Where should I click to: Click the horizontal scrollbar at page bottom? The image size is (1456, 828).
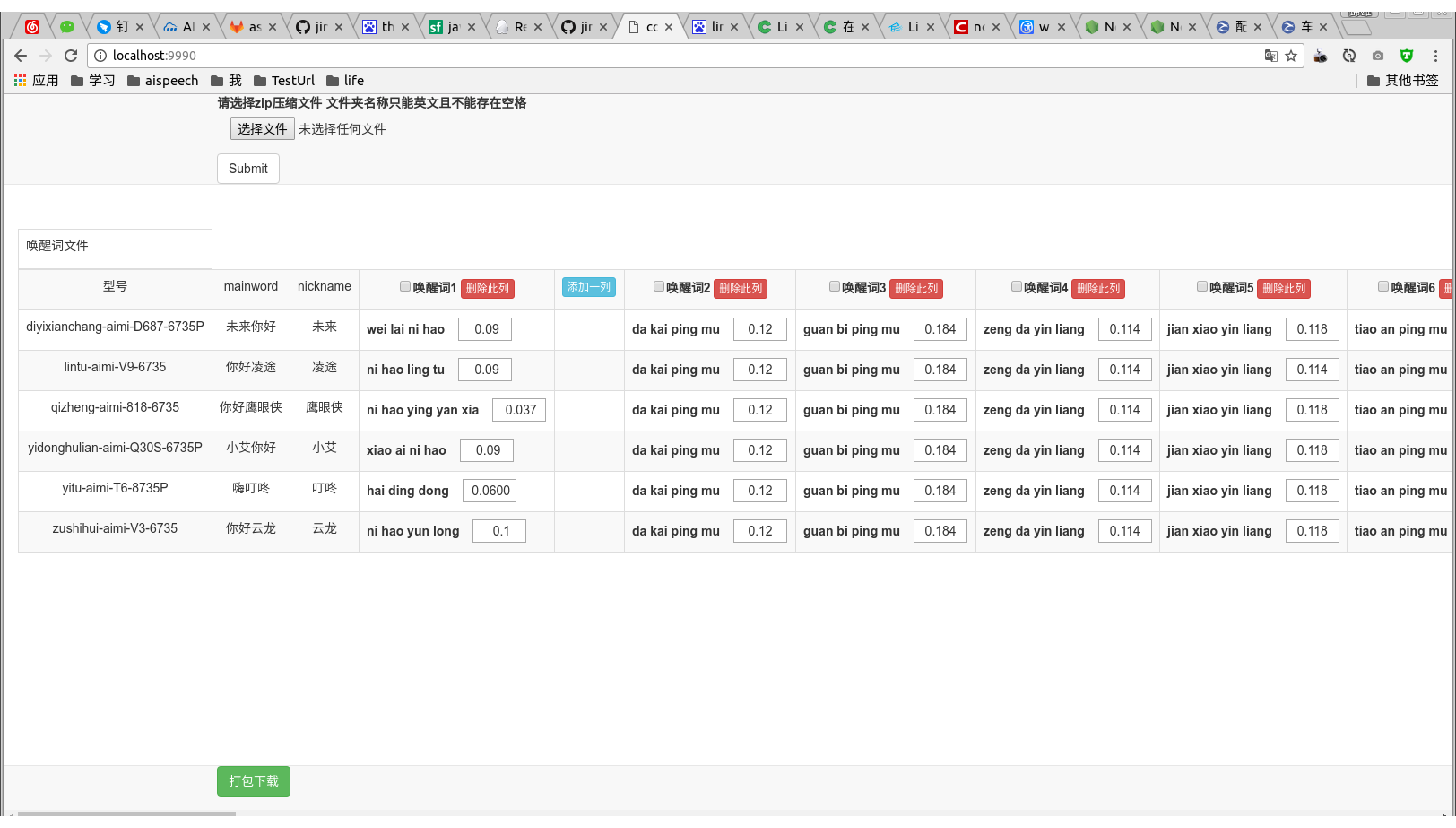pyautogui.click(x=126, y=815)
